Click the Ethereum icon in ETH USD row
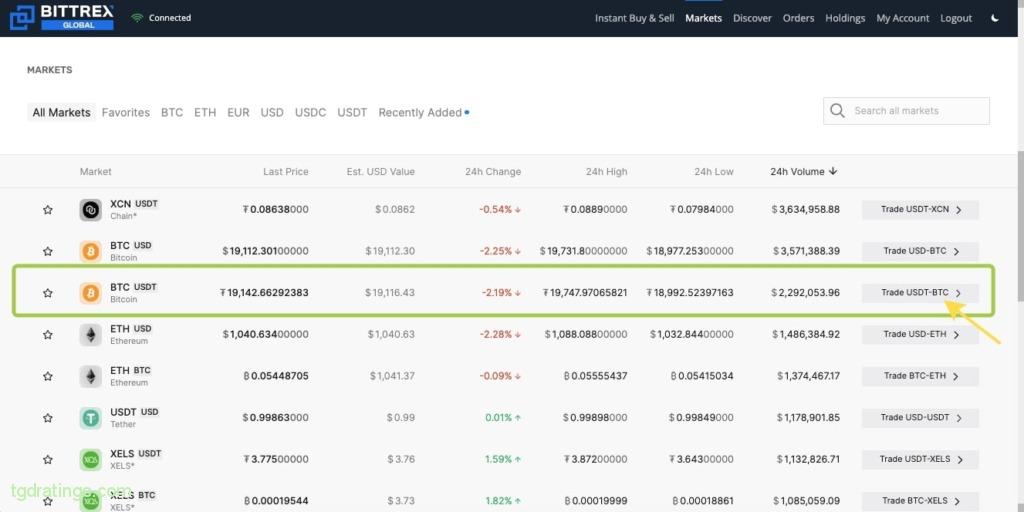The width and height of the screenshot is (1024, 512). pyautogui.click(x=90, y=335)
